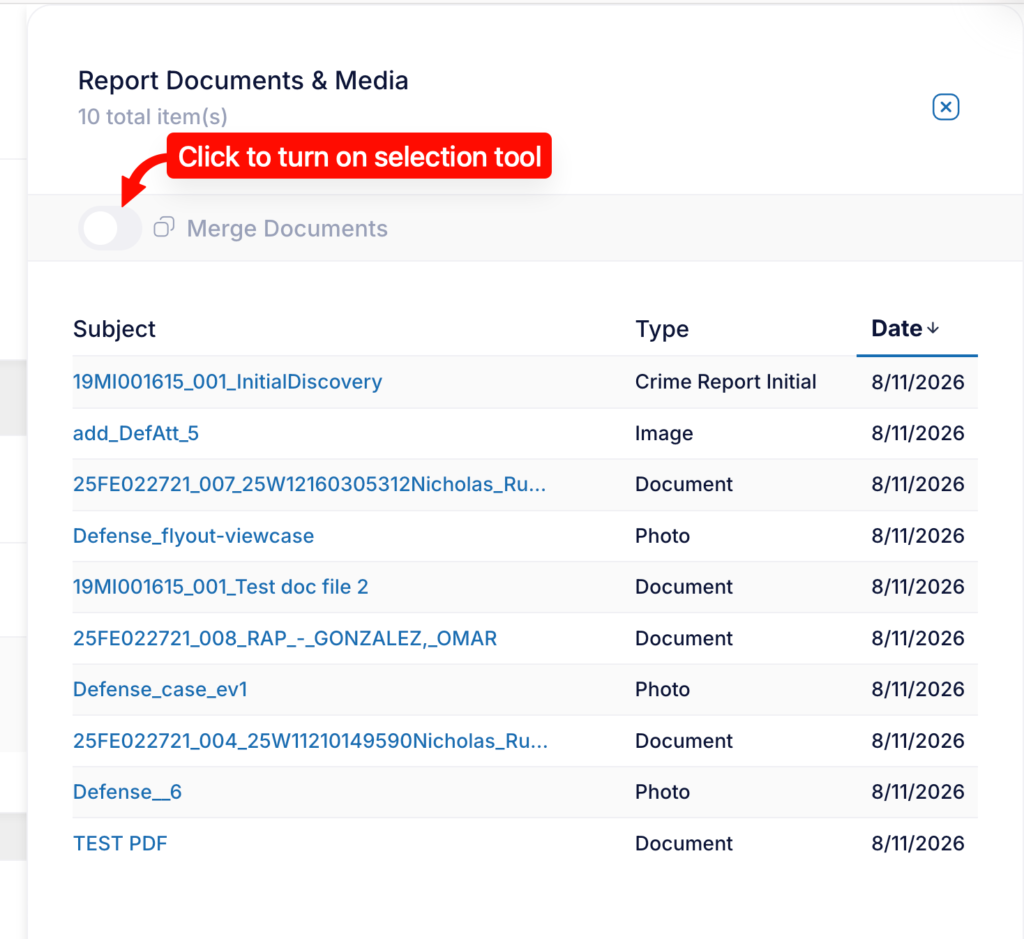Image resolution: width=1024 pixels, height=939 pixels.
Task: Open 25FE022721_004 Nicholas document link
Action: [x=310, y=740]
